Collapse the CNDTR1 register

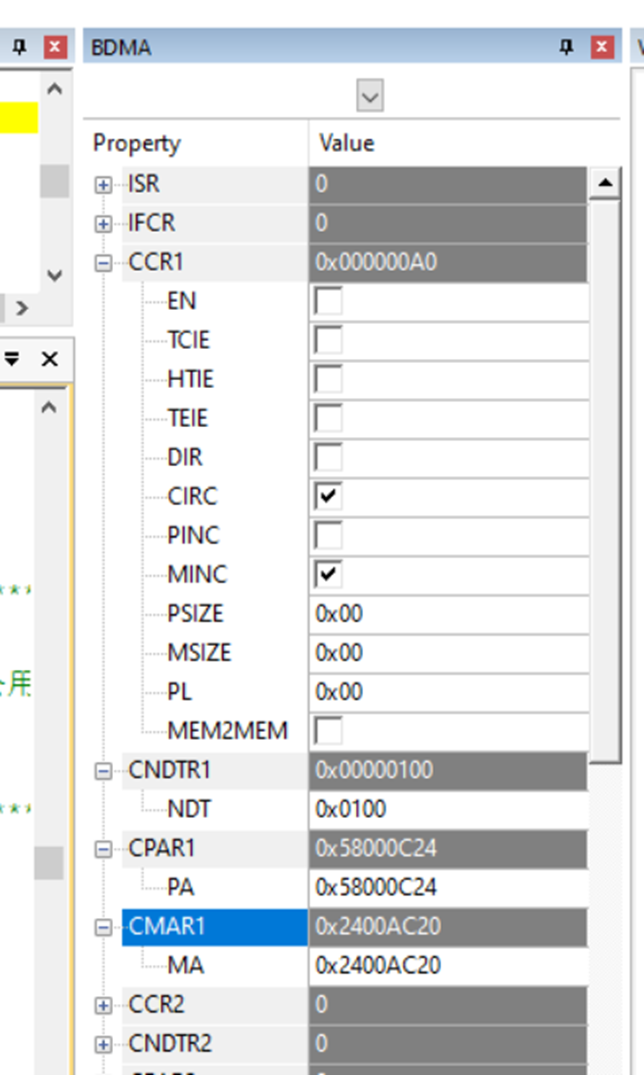point(104,771)
